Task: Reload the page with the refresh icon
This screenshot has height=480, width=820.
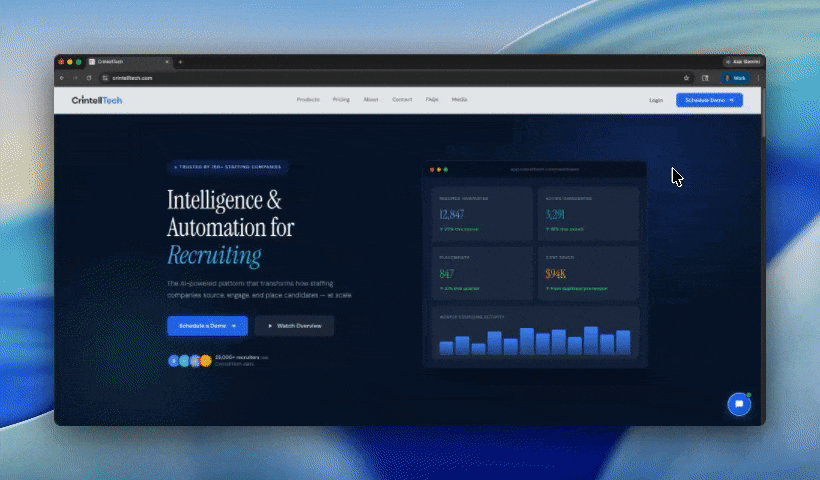Action: (89, 78)
